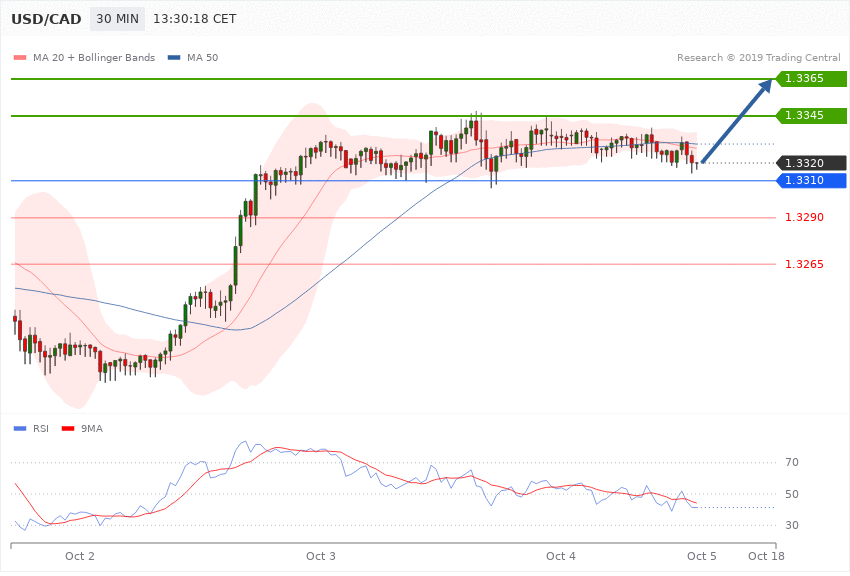Click the USD/CAD pair title

tap(46, 19)
